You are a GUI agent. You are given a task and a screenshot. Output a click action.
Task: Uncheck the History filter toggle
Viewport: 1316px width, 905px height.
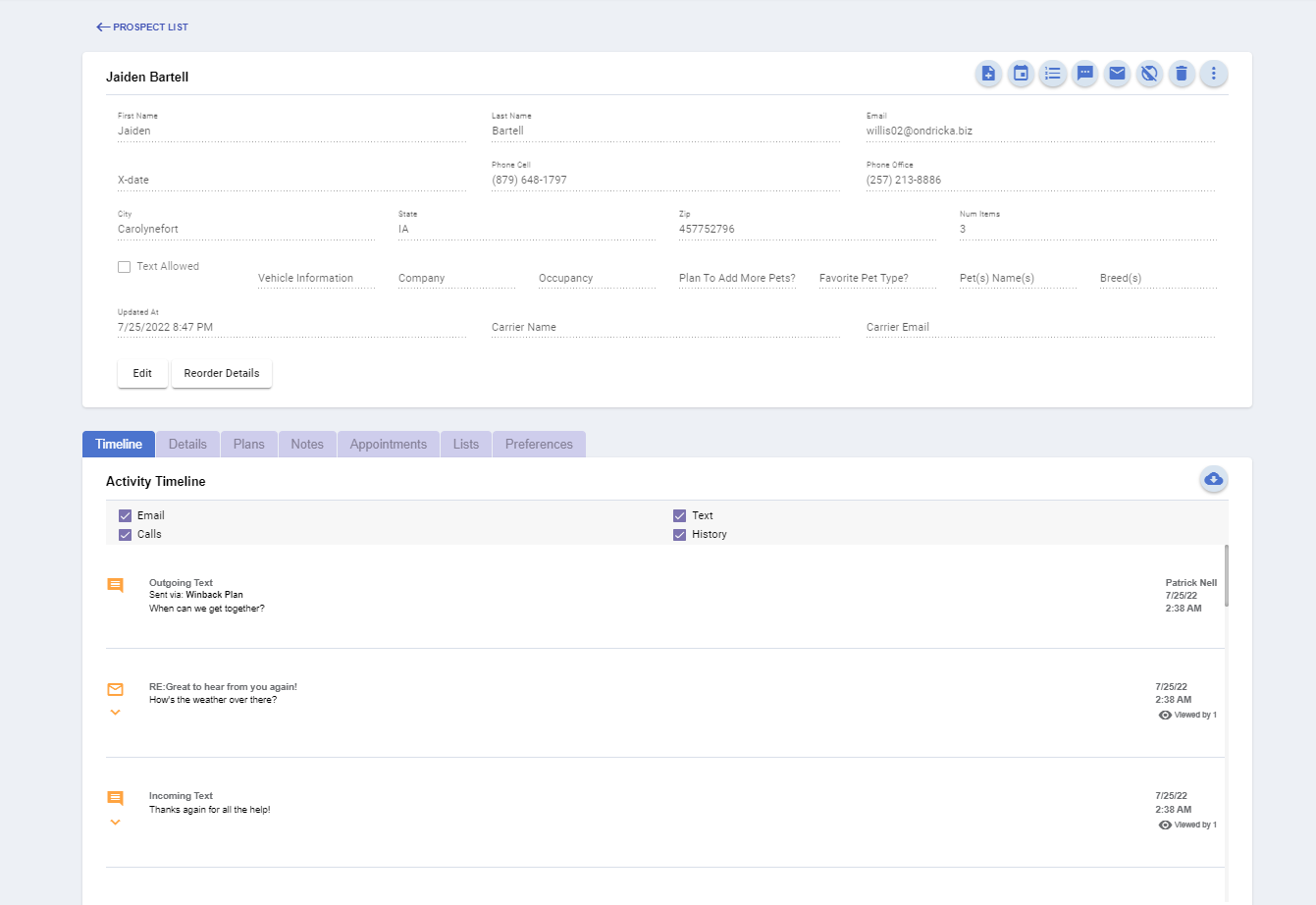pyautogui.click(x=679, y=534)
